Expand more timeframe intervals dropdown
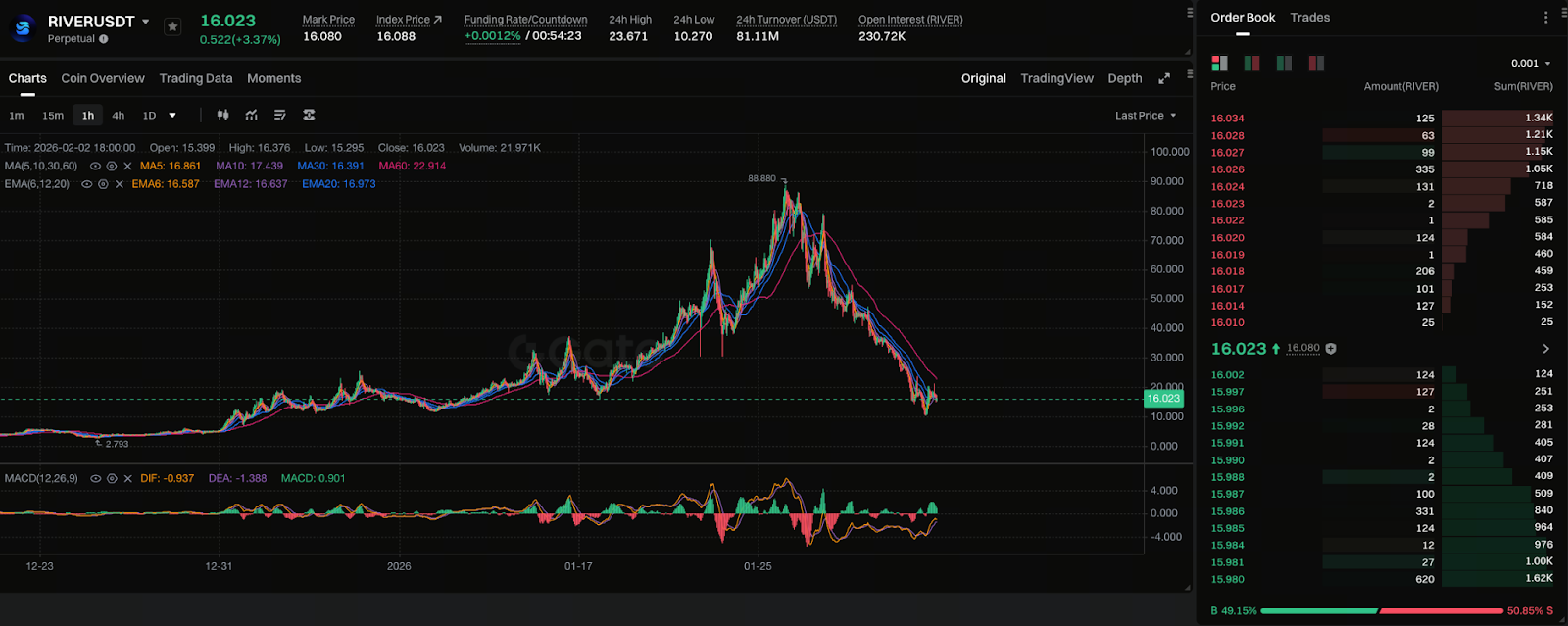The image size is (1568, 626). pyautogui.click(x=172, y=116)
